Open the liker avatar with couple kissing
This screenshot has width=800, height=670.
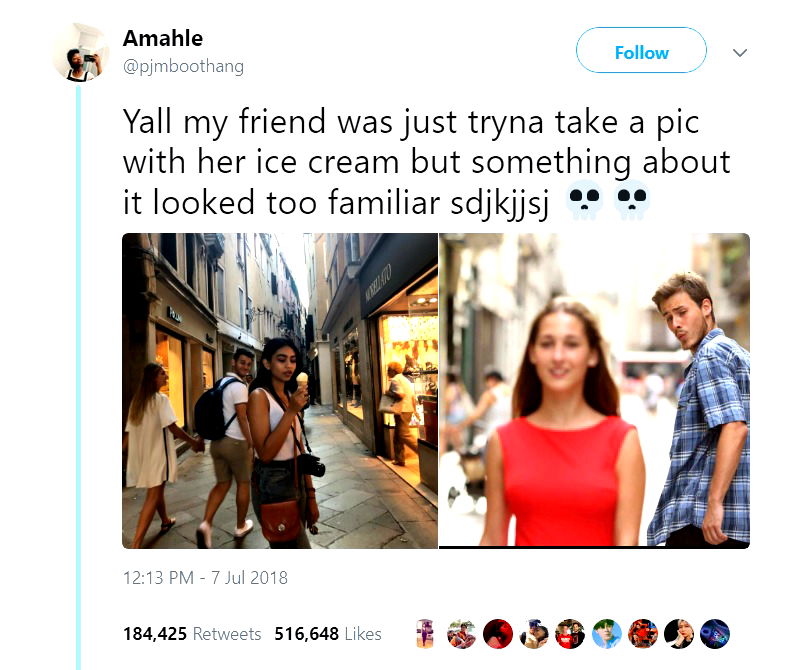(534, 634)
